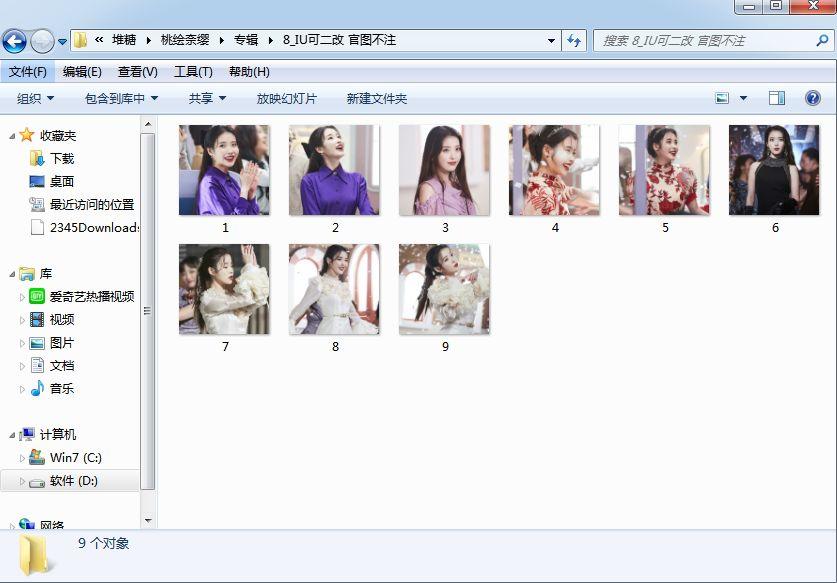Collapse the 收藏夹 section
Viewport: 837px width, 583px height.
coord(12,136)
